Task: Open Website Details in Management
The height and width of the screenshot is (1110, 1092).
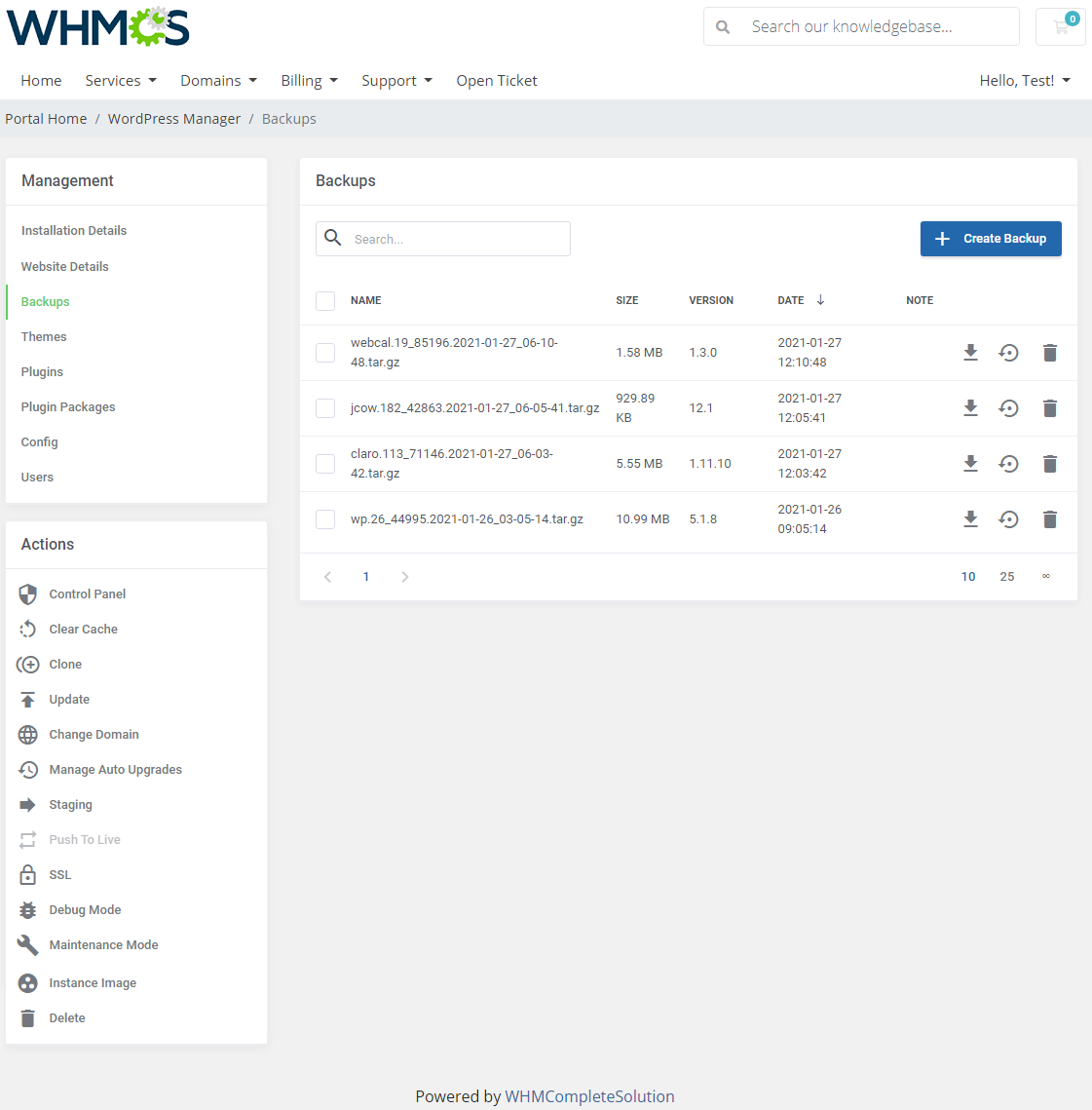Action: [64, 267]
